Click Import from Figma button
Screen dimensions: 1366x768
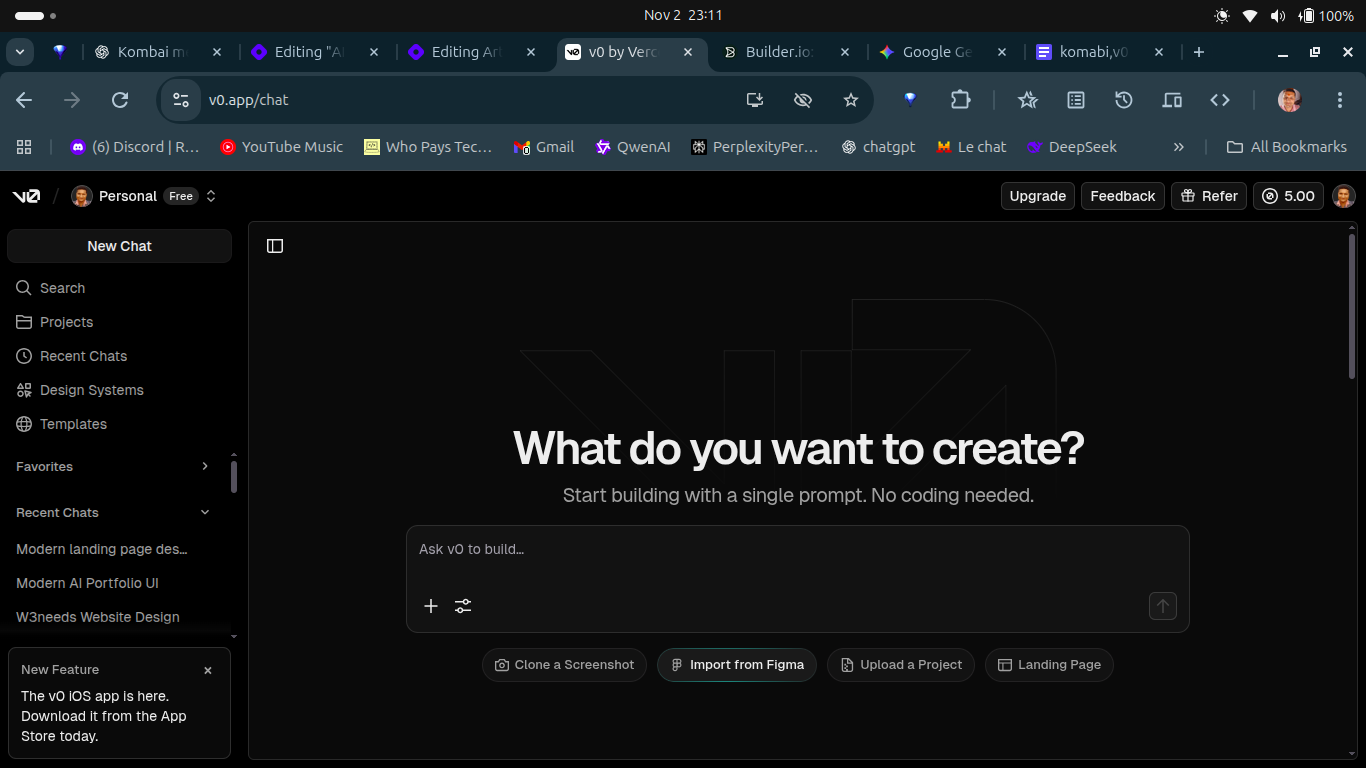737,665
